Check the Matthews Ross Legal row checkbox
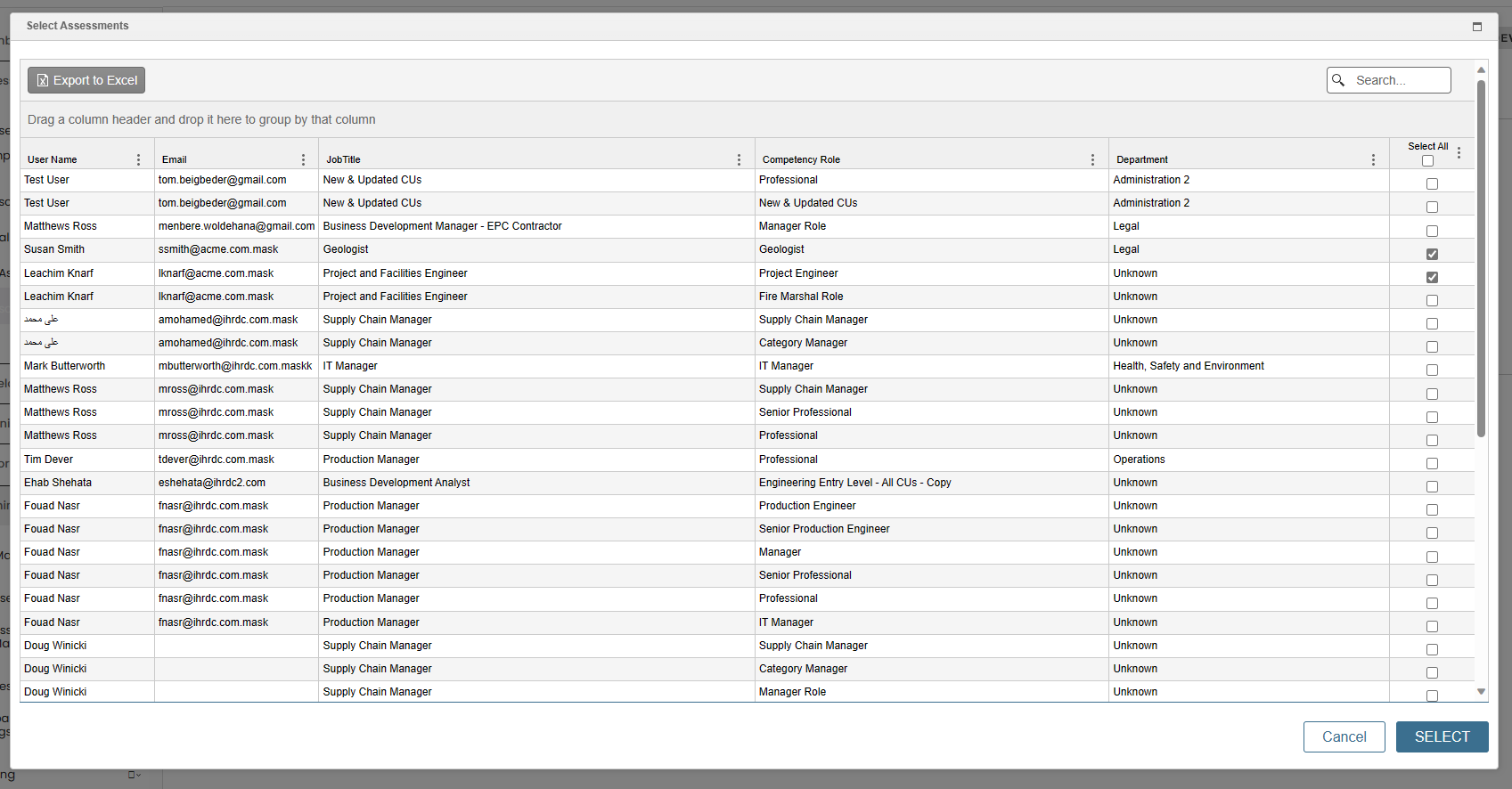1512x789 pixels. [x=1432, y=231]
